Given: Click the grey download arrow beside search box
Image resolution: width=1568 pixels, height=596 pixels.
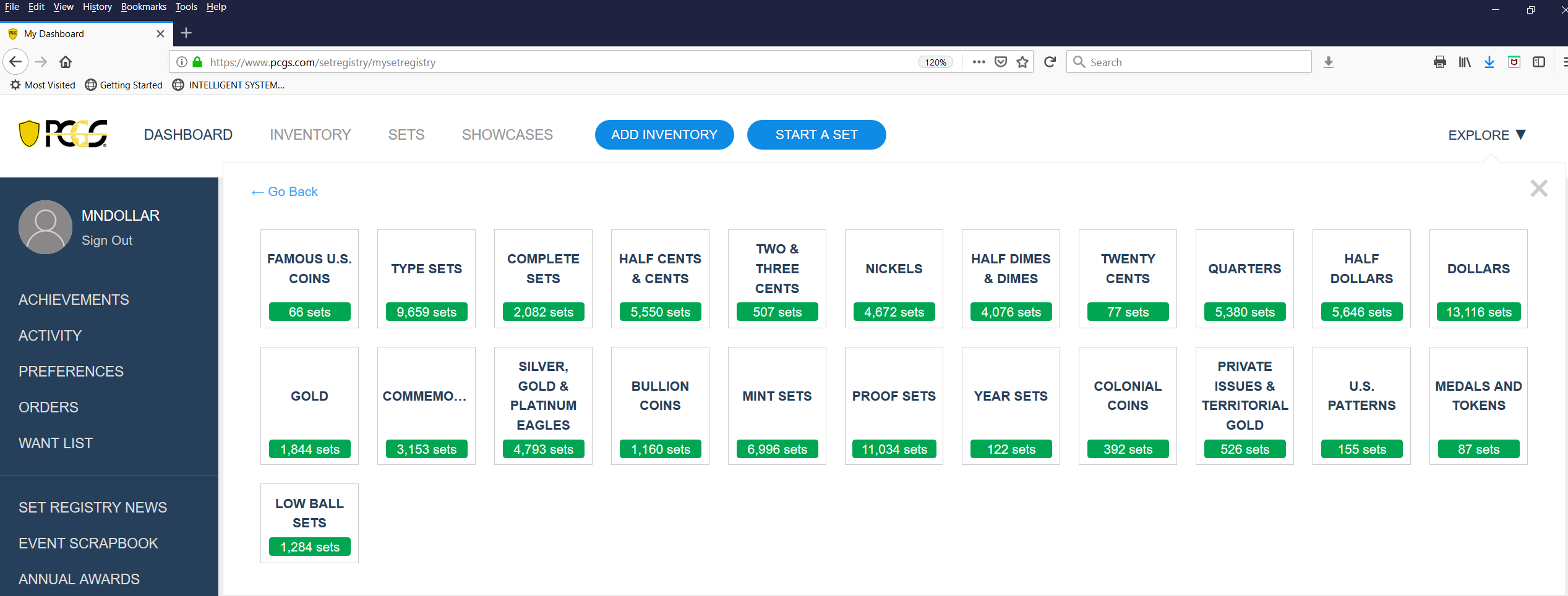Looking at the screenshot, I should pos(1329,62).
